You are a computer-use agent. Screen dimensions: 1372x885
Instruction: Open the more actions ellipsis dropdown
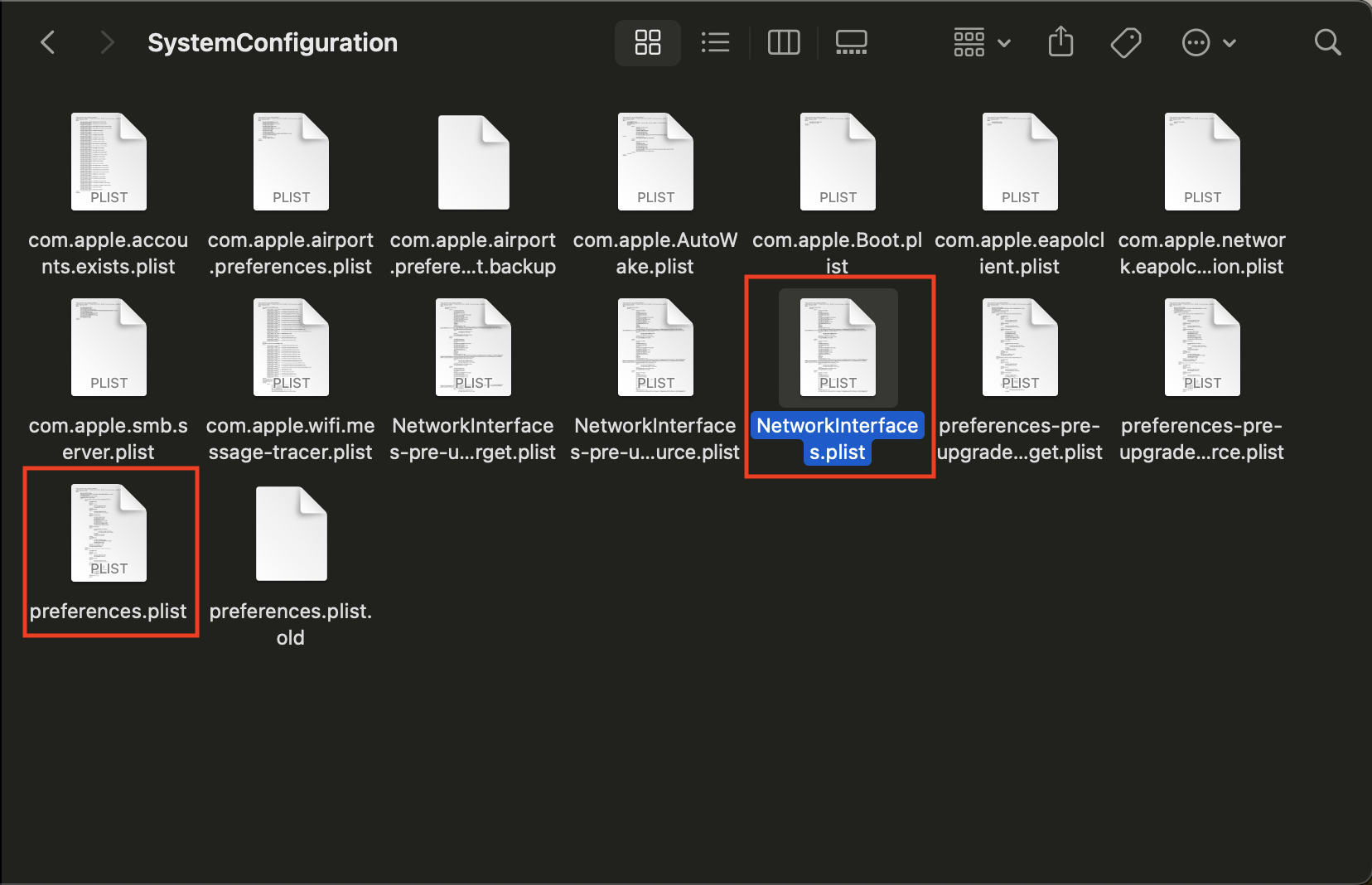click(1196, 41)
